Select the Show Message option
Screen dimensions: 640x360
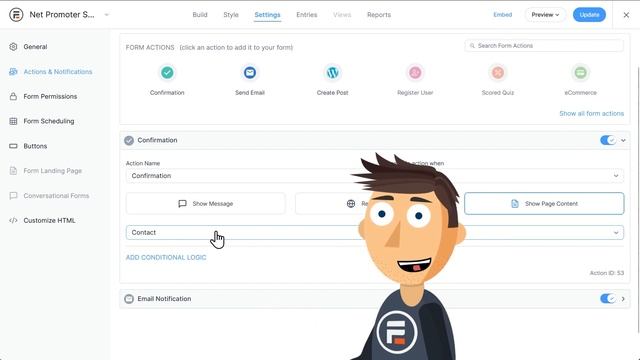(x=206, y=204)
